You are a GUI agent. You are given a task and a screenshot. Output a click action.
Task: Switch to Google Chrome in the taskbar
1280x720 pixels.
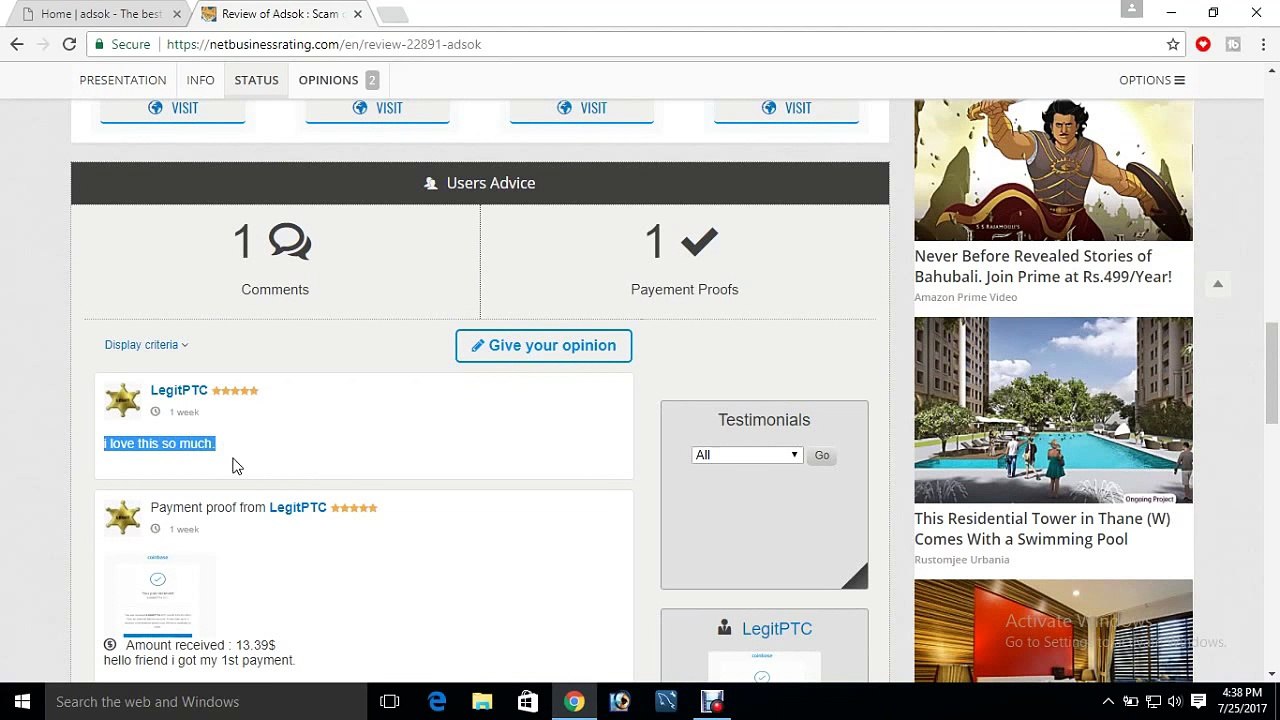(x=574, y=702)
